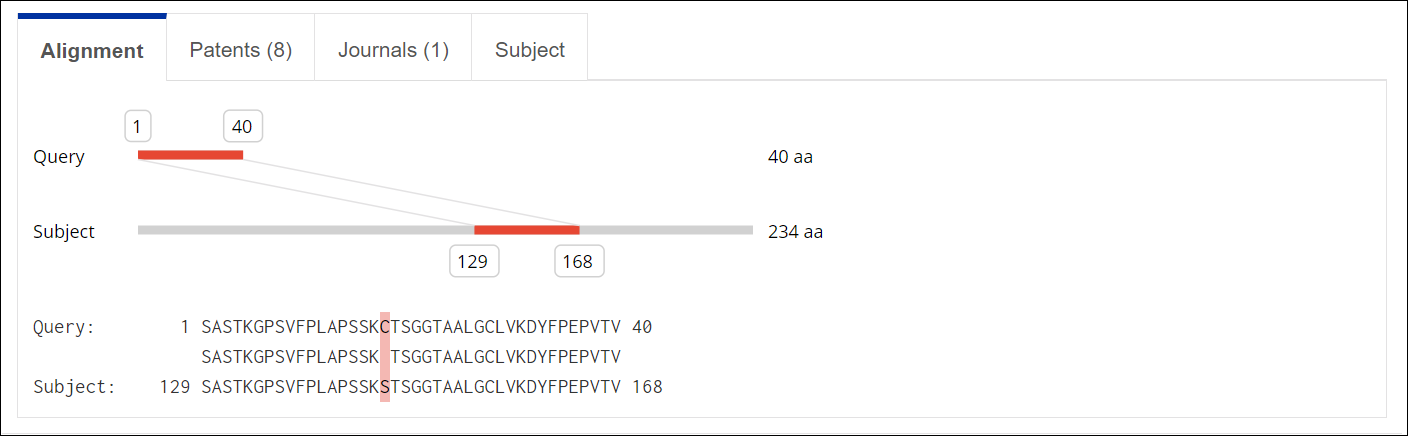1408x436 pixels.
Task: Select the red matched region on Subject bar
Action: point(526,230)
